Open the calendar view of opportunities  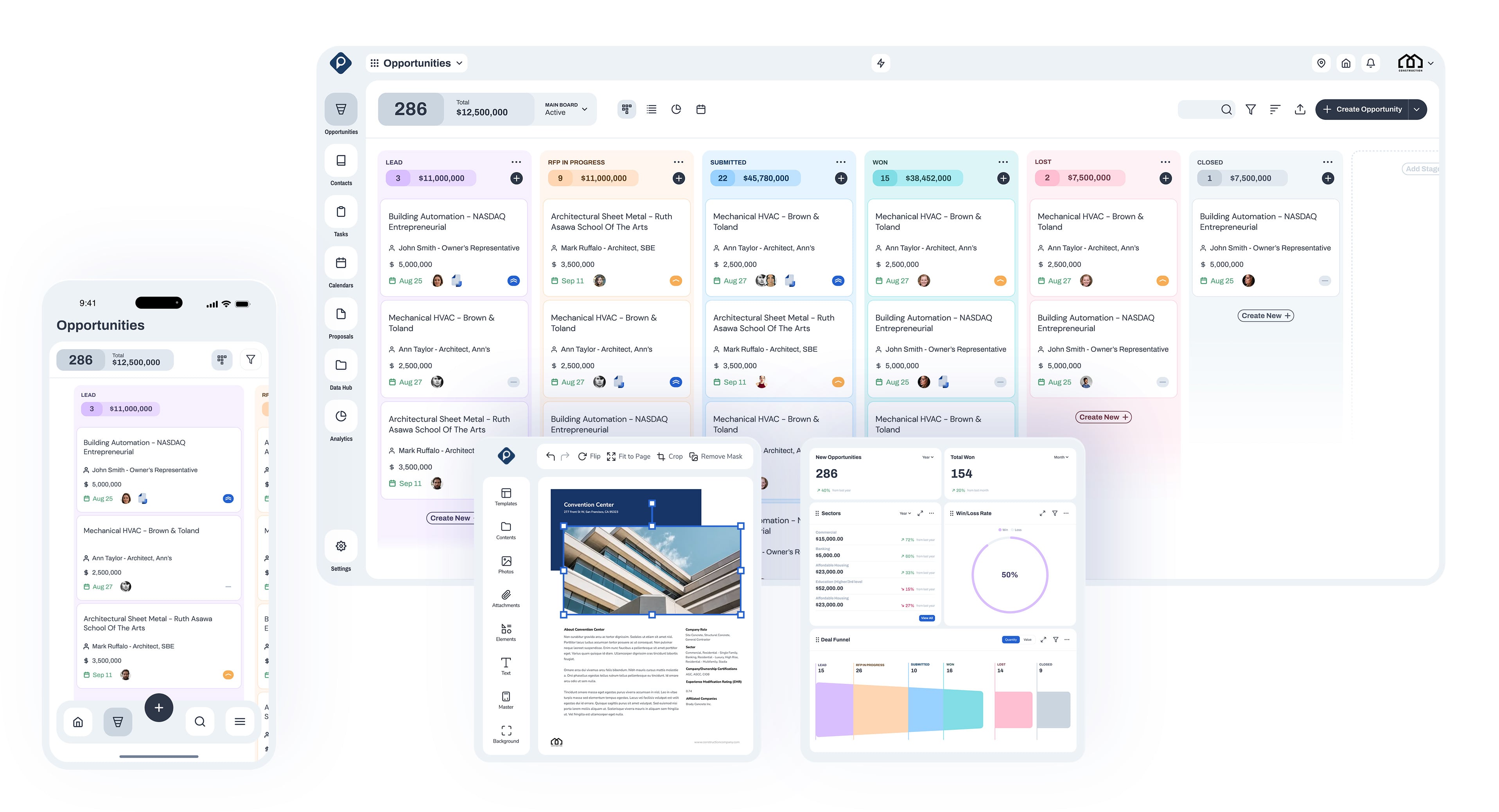pos(701,109)
